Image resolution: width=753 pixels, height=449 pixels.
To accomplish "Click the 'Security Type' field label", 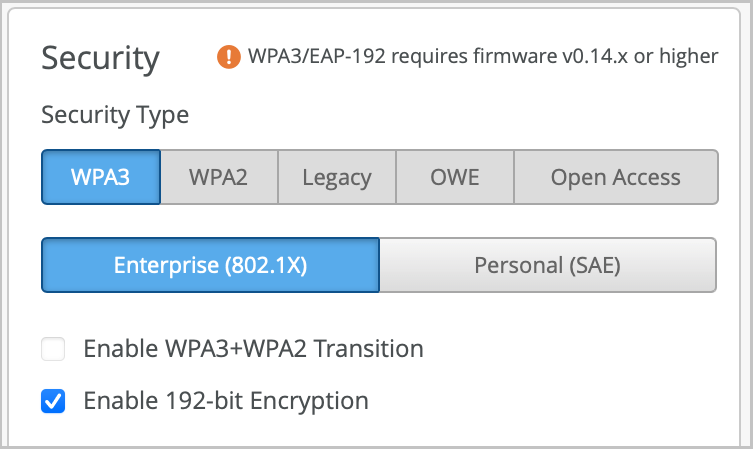I will pos(115,115).
